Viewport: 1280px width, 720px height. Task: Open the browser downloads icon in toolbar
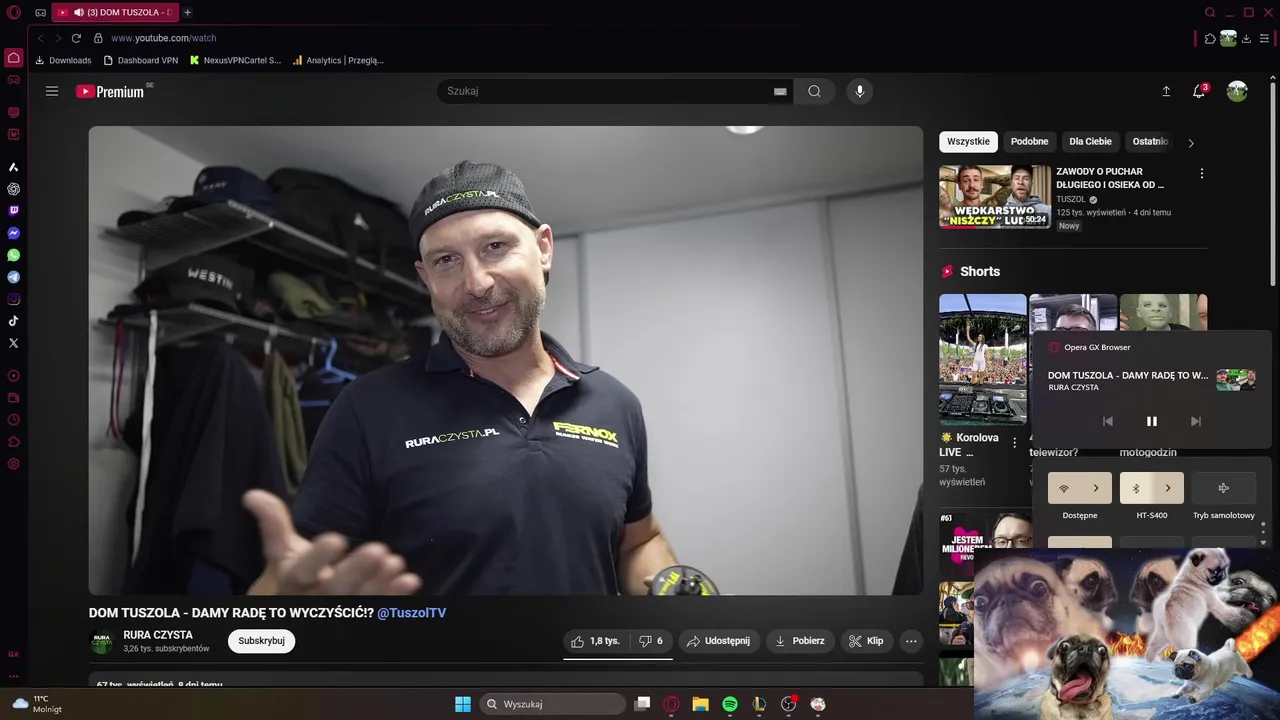coord(1246,38)
